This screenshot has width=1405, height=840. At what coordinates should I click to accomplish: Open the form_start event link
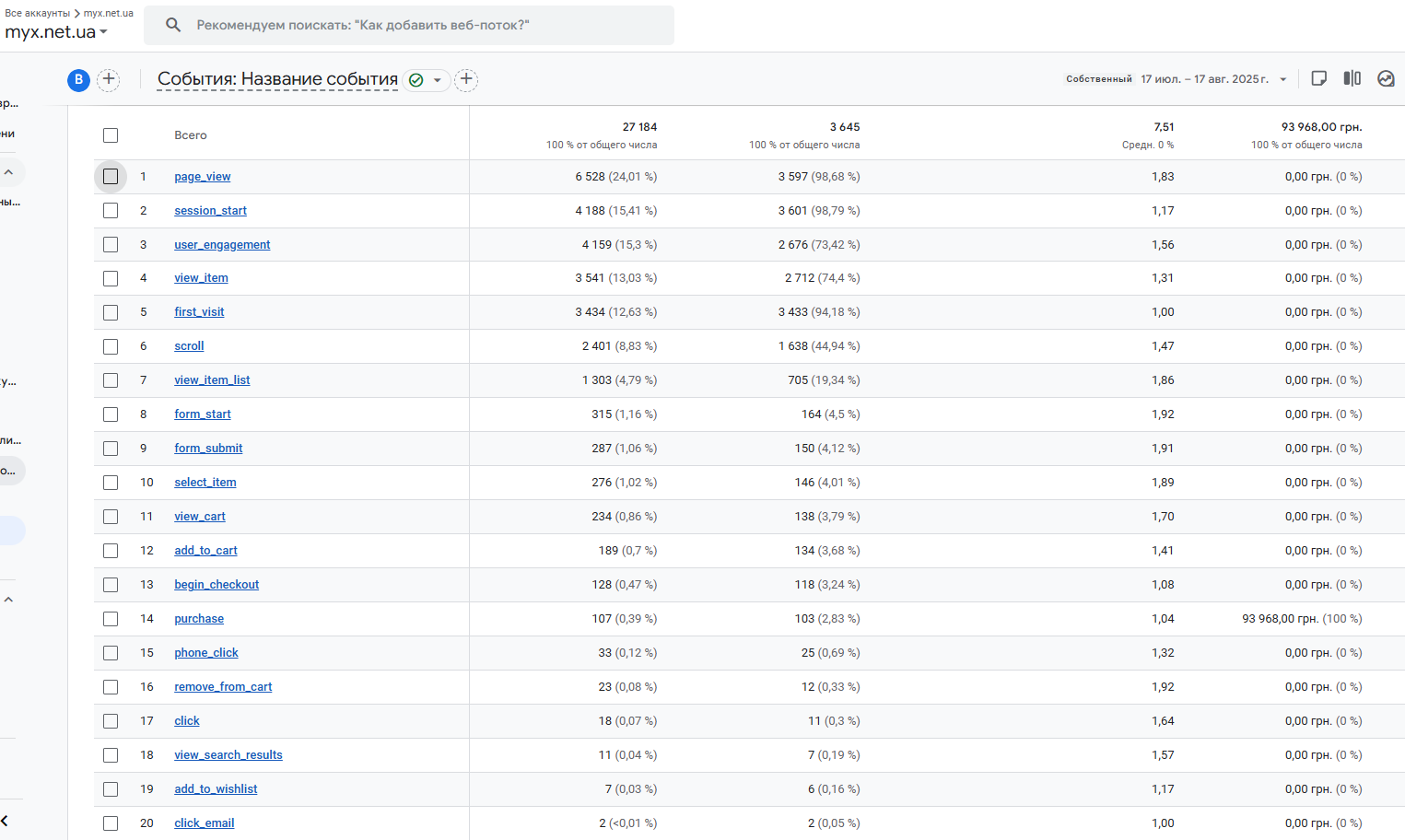(x=203, y=414)
